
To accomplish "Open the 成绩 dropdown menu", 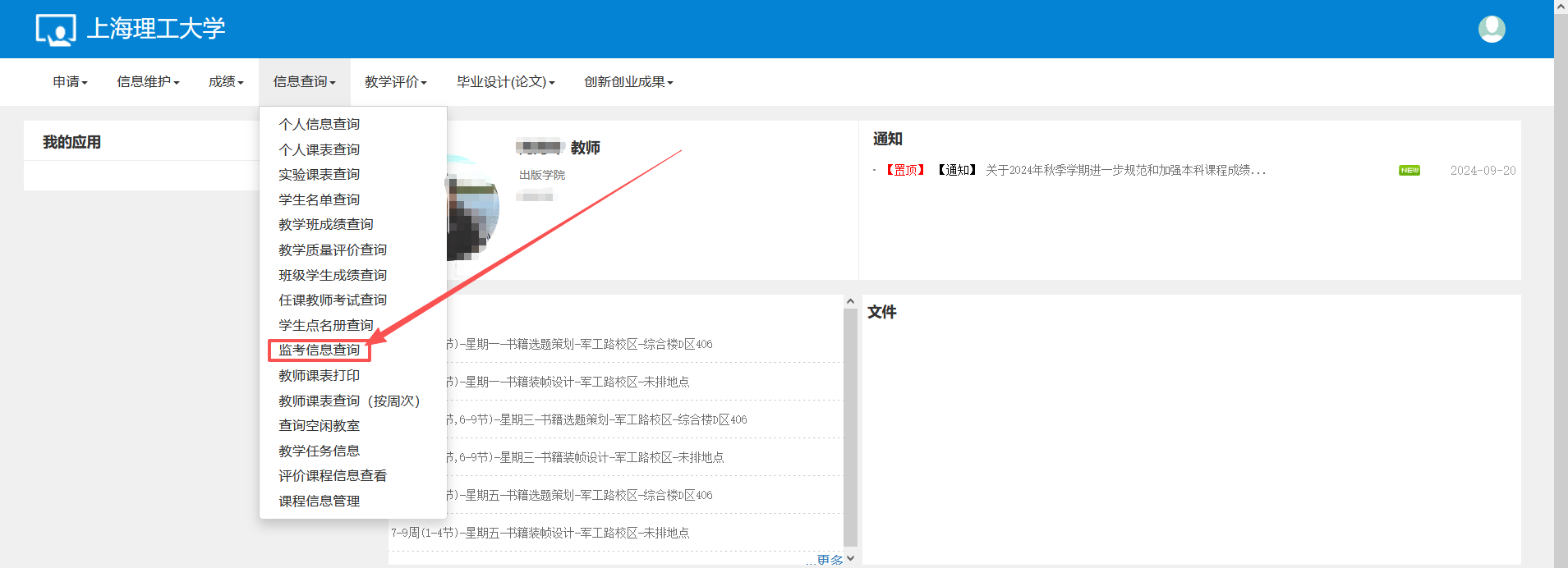I will pos(226,82).
